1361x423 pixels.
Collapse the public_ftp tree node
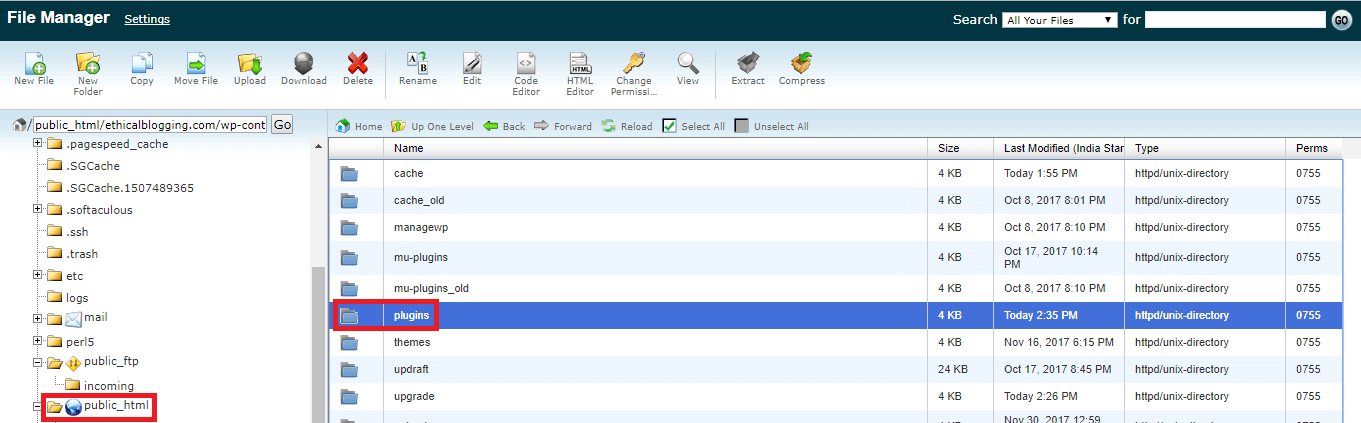(38, 362)
